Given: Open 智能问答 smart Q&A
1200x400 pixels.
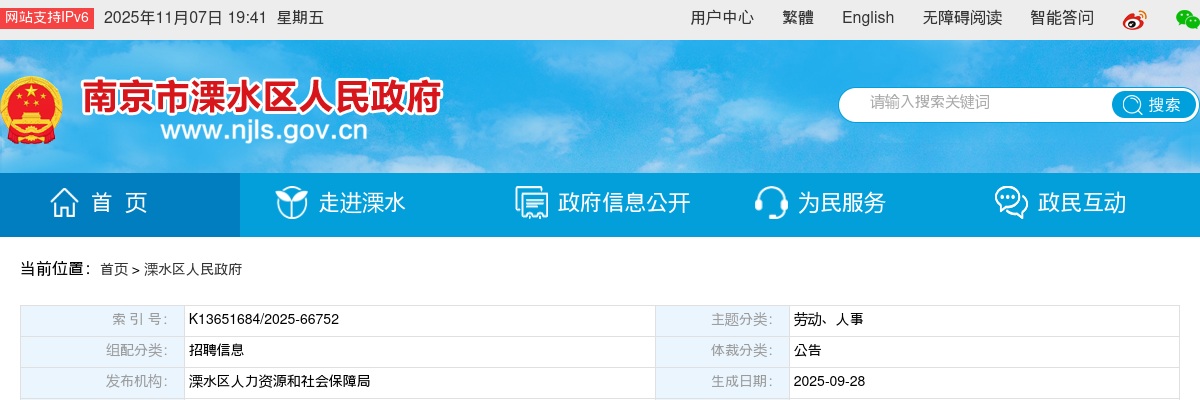Looking at the screenshot, I should (1062, 18).
